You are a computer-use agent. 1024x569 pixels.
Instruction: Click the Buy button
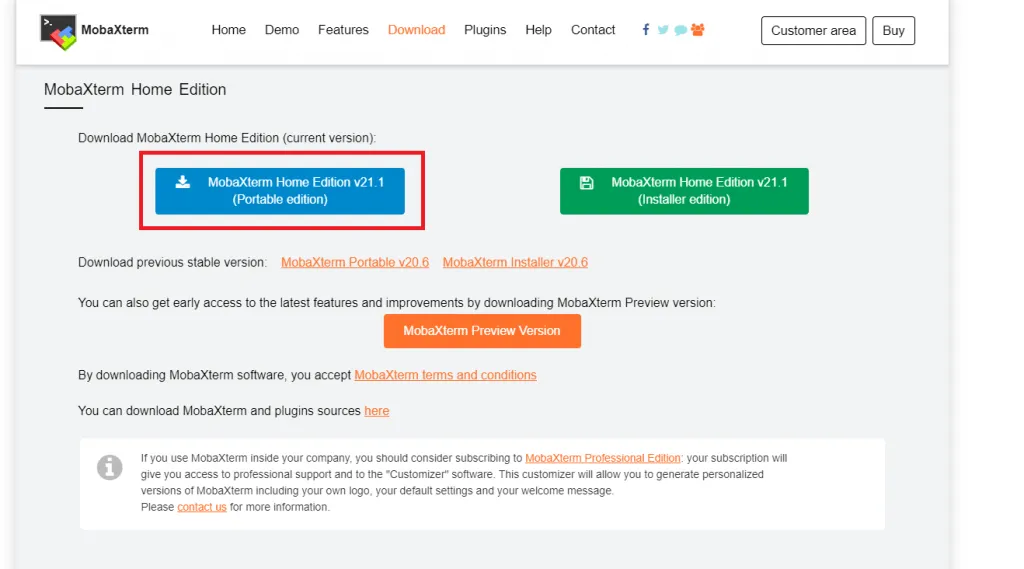(893, 31)
